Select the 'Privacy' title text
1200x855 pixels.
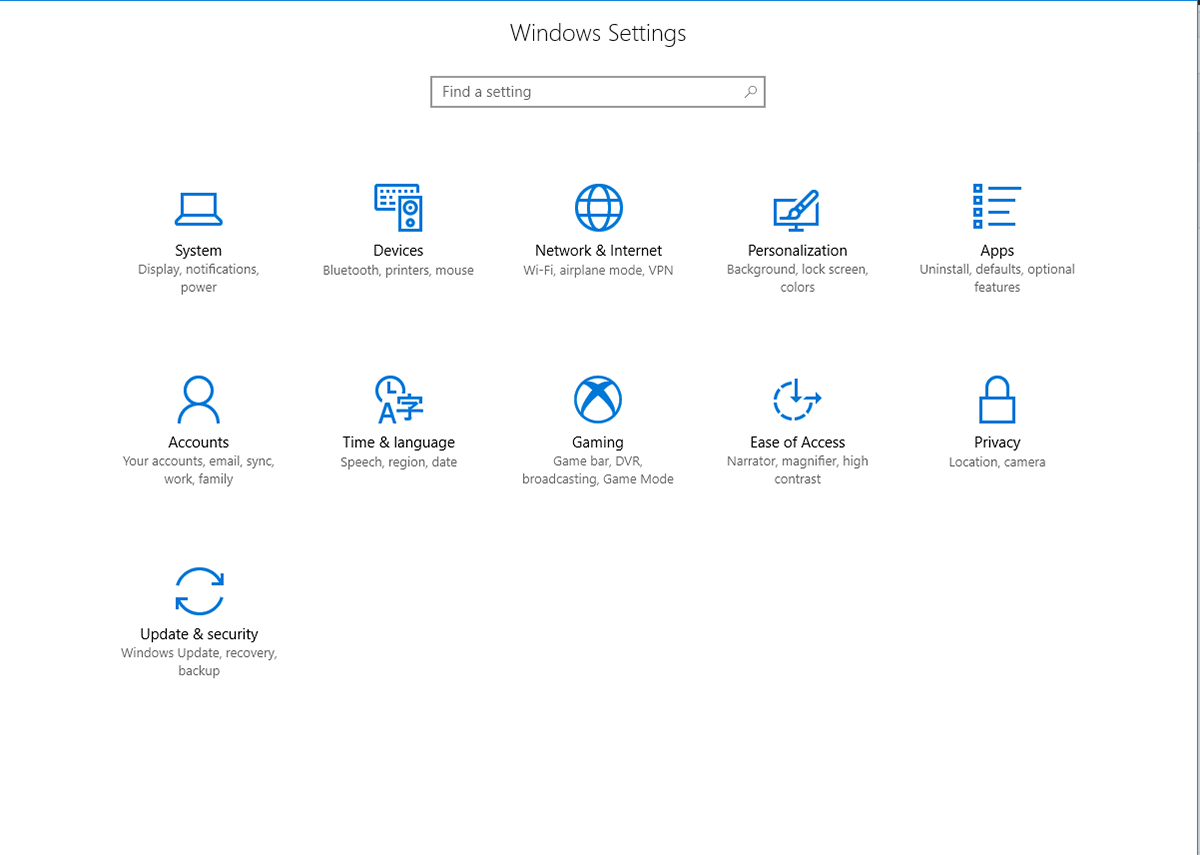point(997,442)
